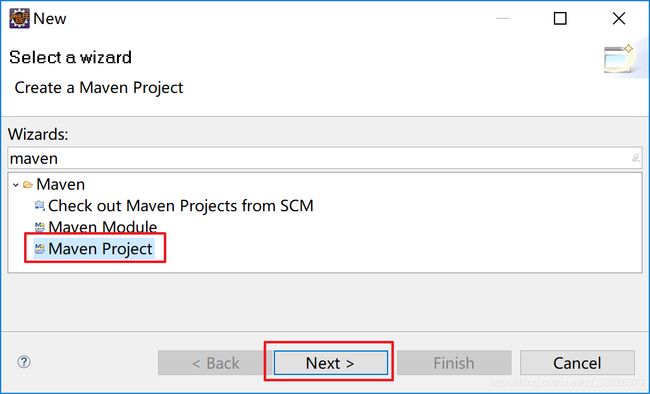Select the Maven folder label in tree
The image size is (650, 394).
click(x=61, y=185)
